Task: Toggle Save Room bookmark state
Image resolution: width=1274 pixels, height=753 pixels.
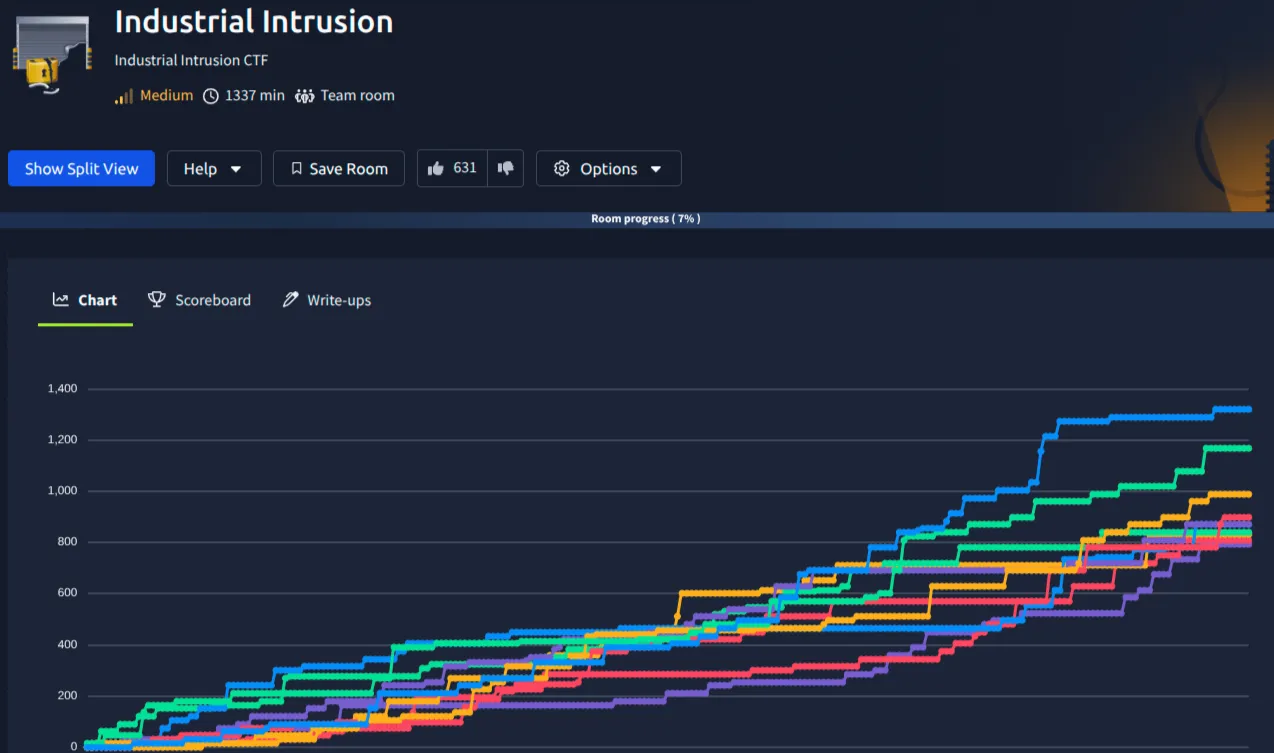Action: pyautogui.click(x=338, y=168)
